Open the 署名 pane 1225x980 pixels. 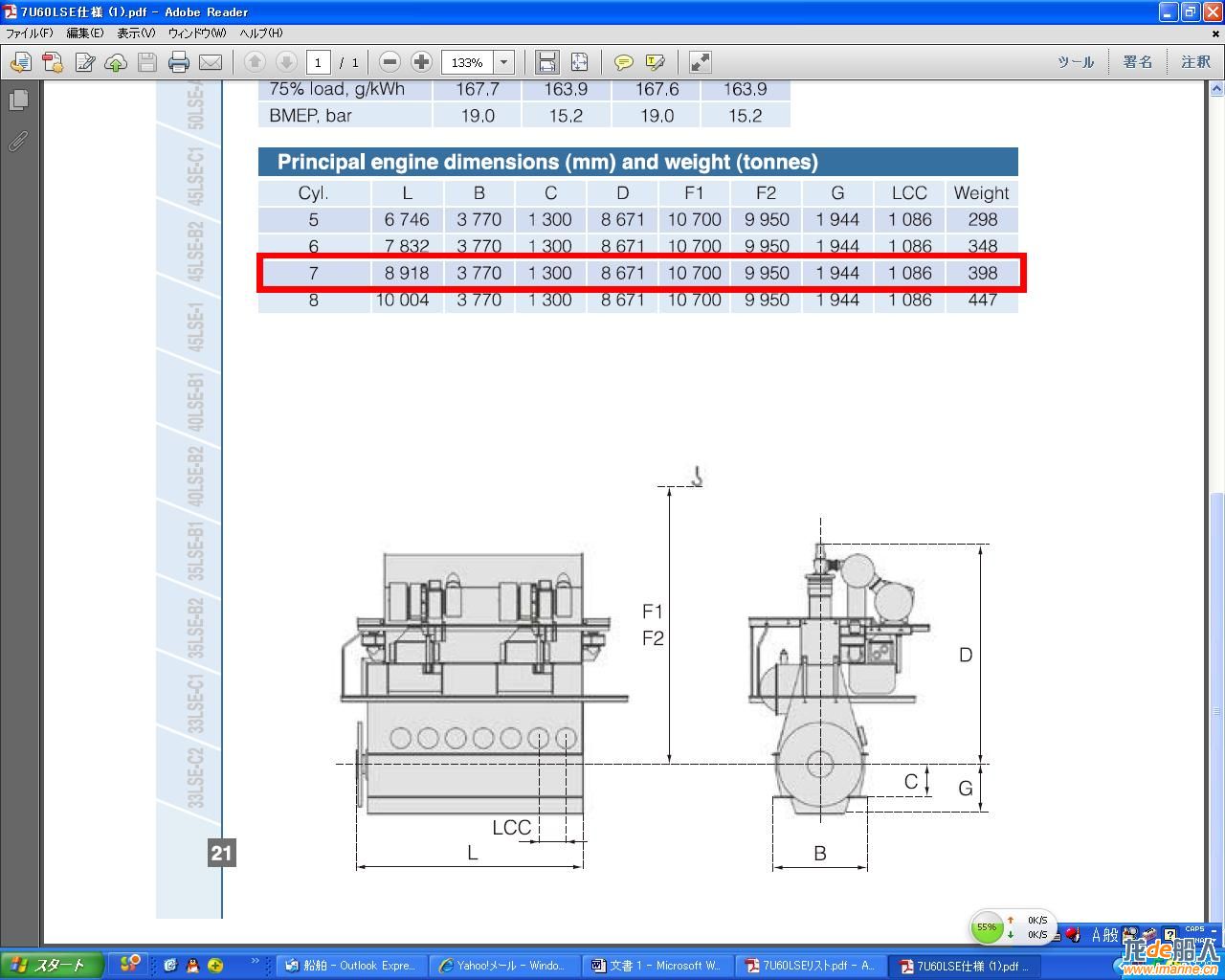1138,62
